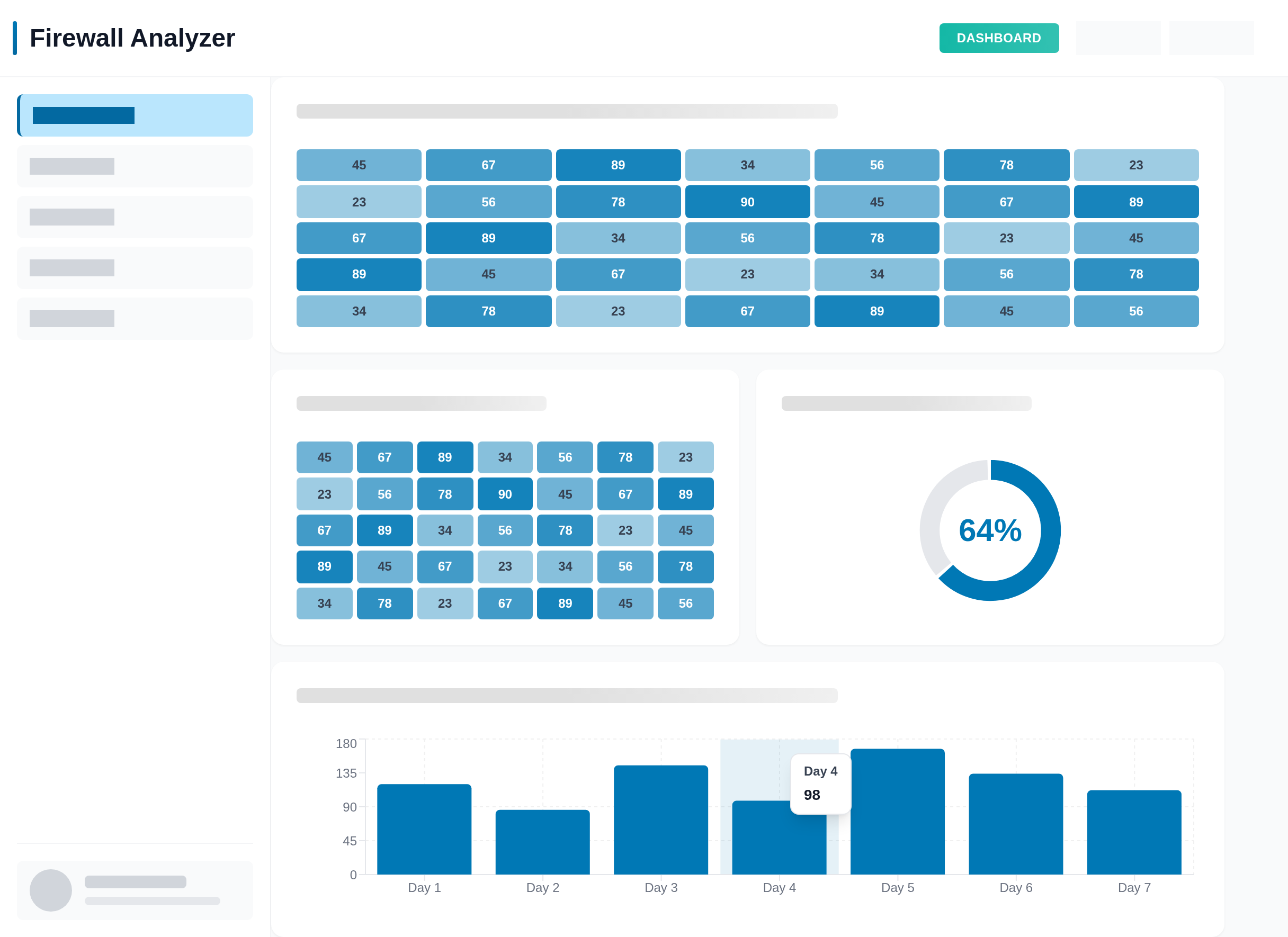Click the Day 3 x-axis label
The height and width of the screenshot is (937, 1288).
660,888
